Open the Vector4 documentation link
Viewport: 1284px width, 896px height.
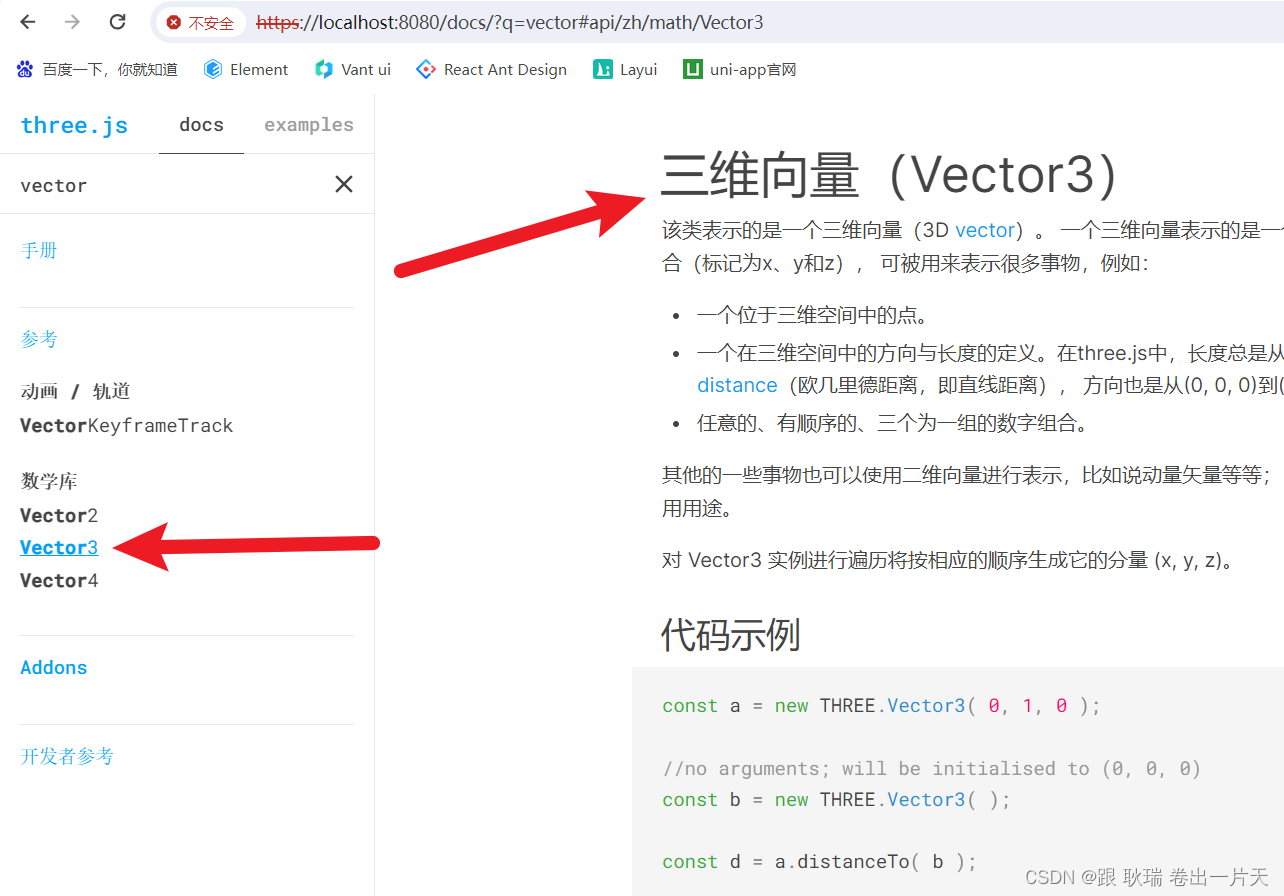[x=59, y=580]
